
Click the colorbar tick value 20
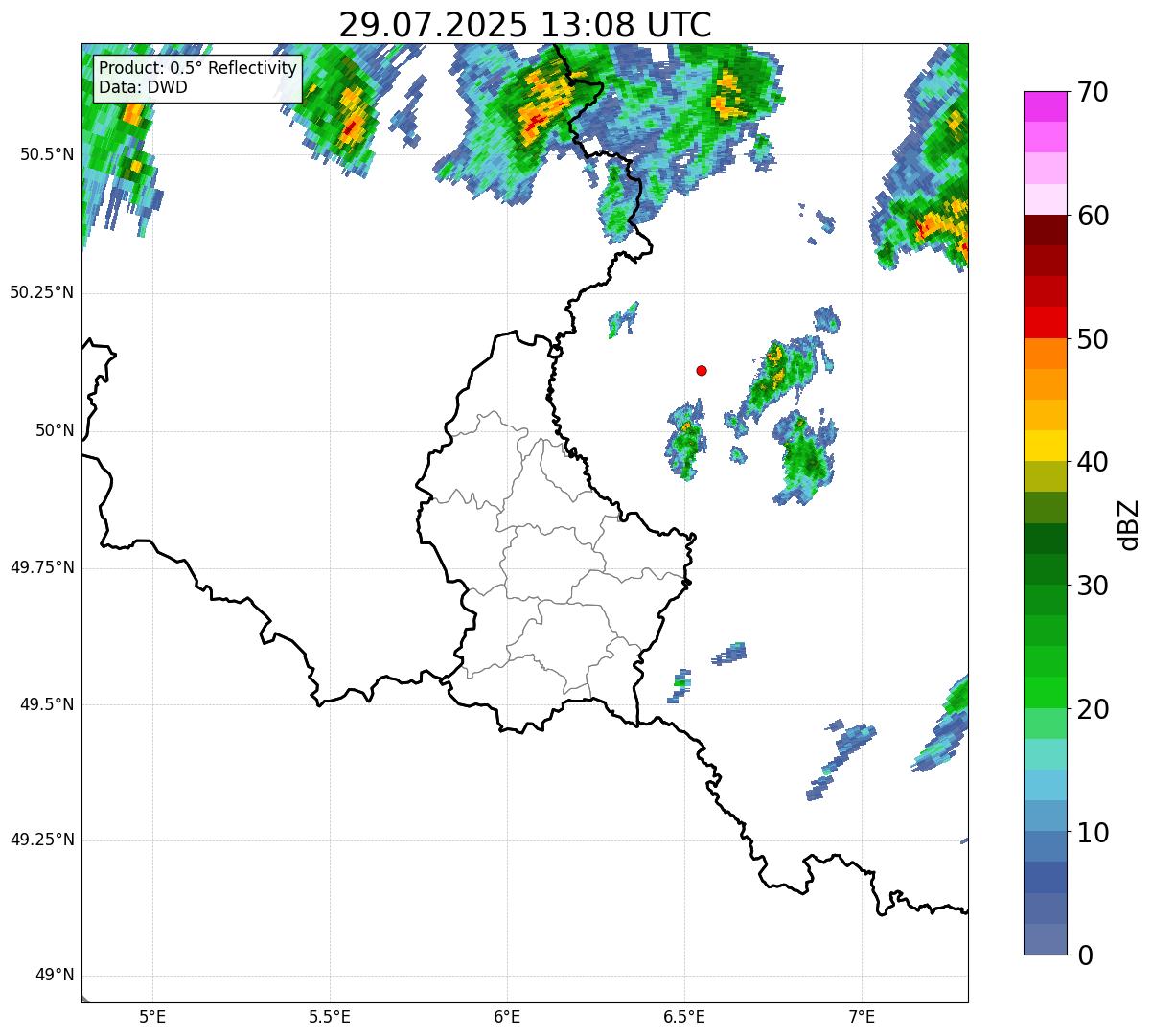[x=1092, y=709]
